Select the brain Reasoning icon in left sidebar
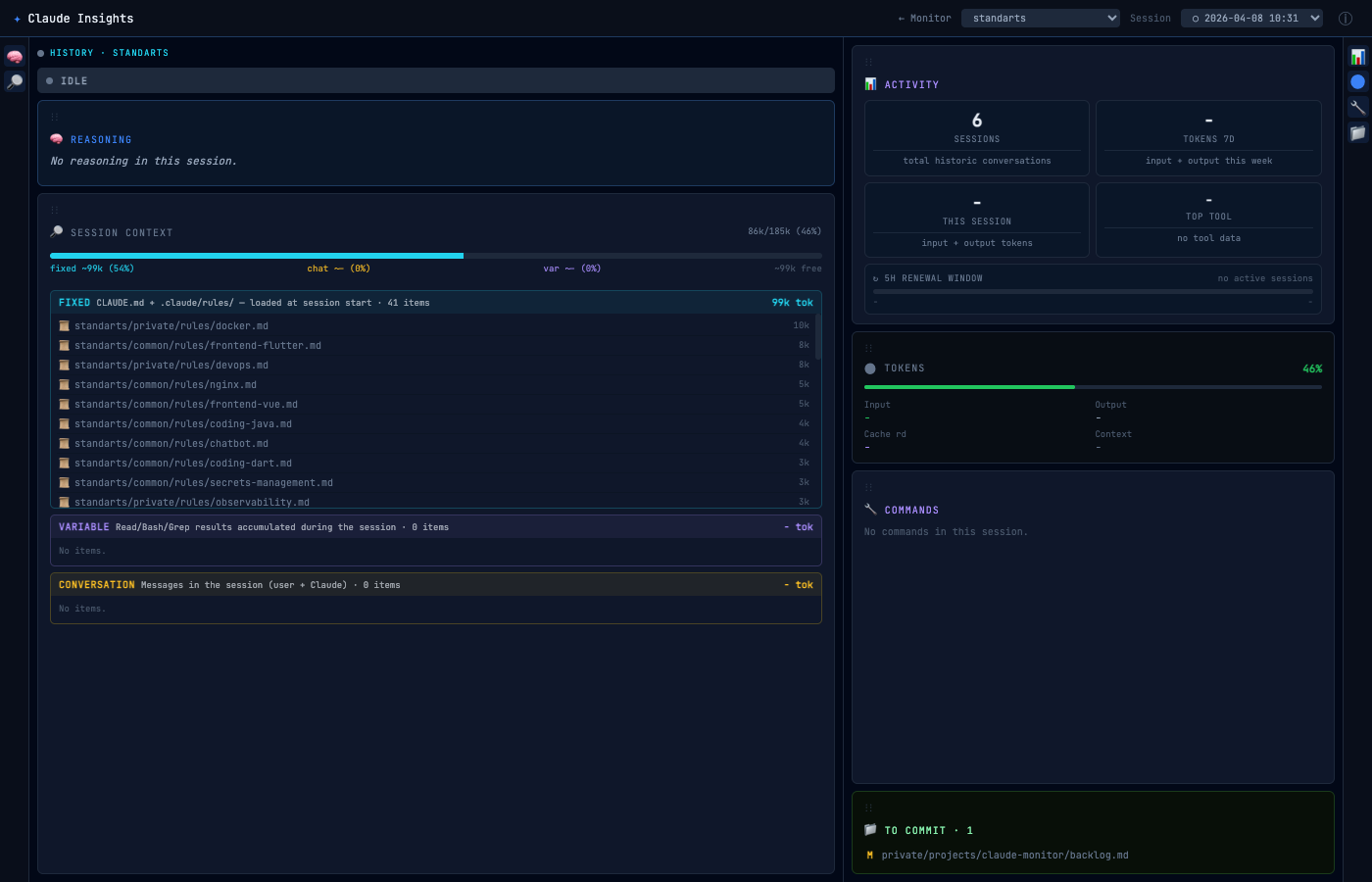 (15, 57)
